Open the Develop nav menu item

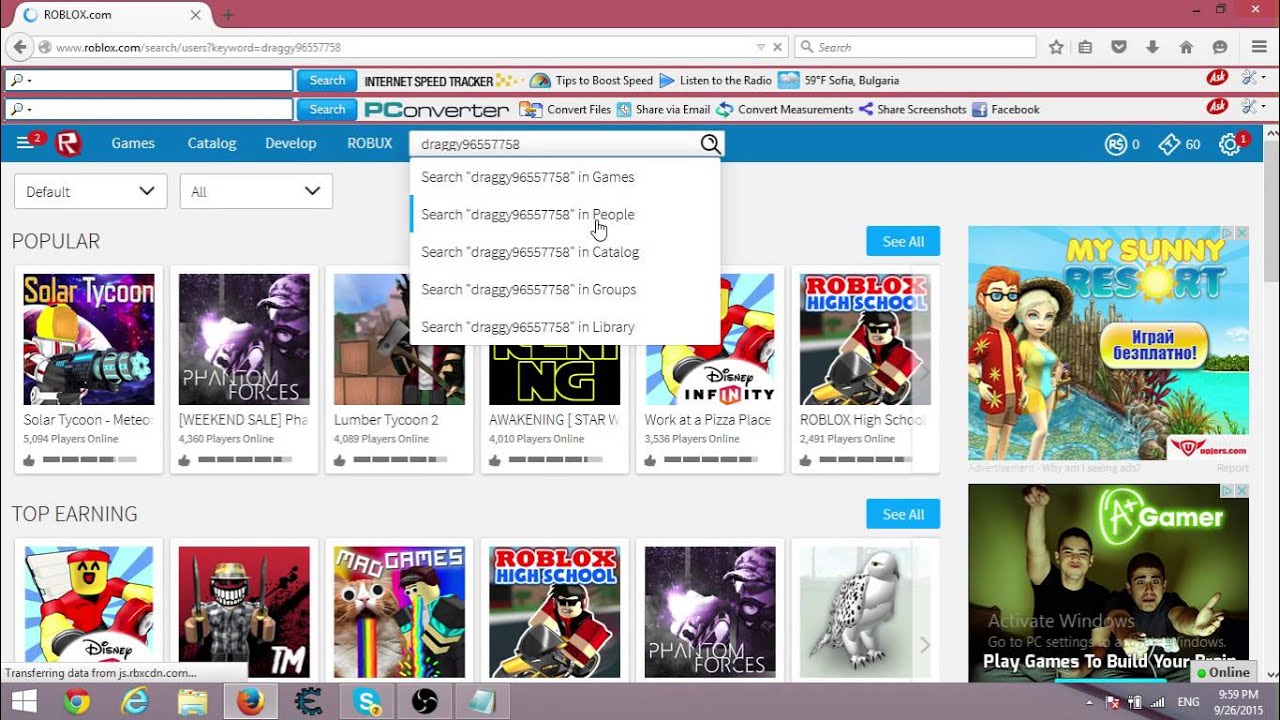(291, 144)
